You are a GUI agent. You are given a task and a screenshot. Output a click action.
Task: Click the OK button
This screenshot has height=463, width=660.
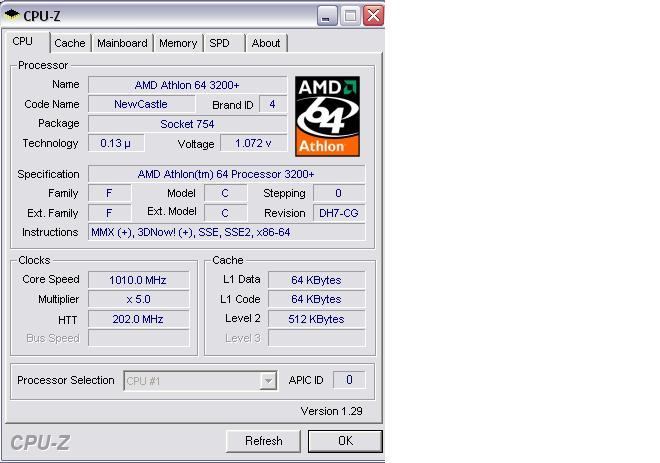(345, 441)
